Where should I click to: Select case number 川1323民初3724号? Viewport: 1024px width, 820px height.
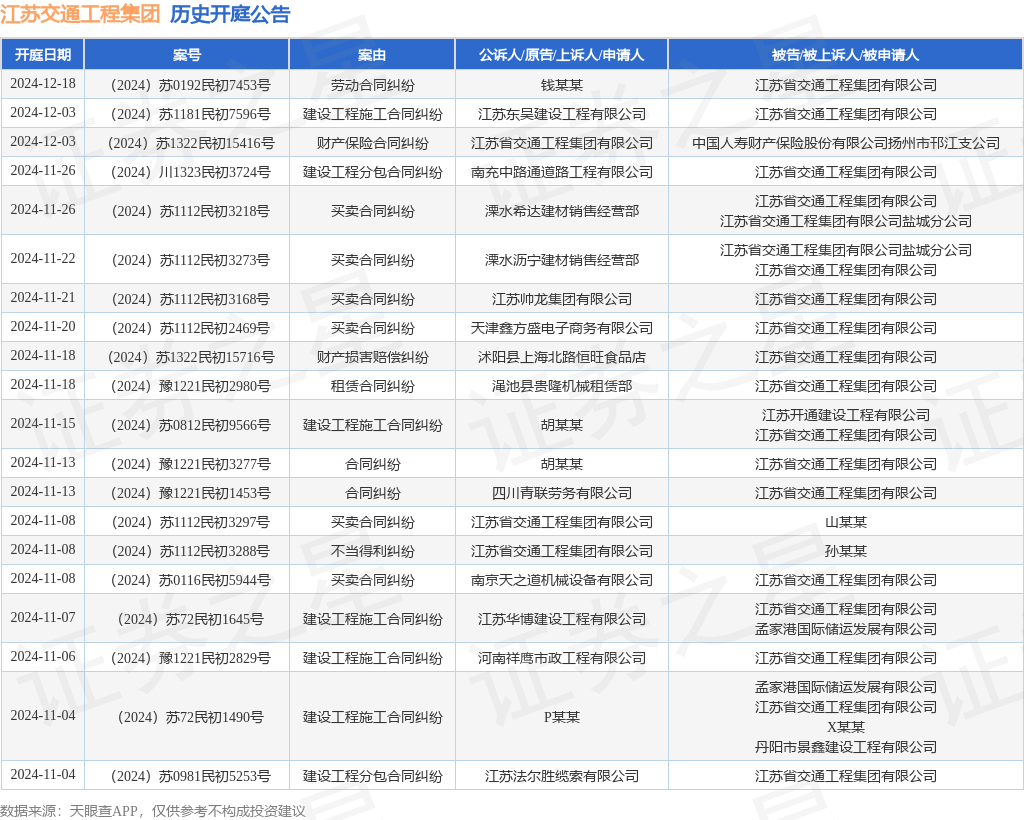(x=191, y=172)
